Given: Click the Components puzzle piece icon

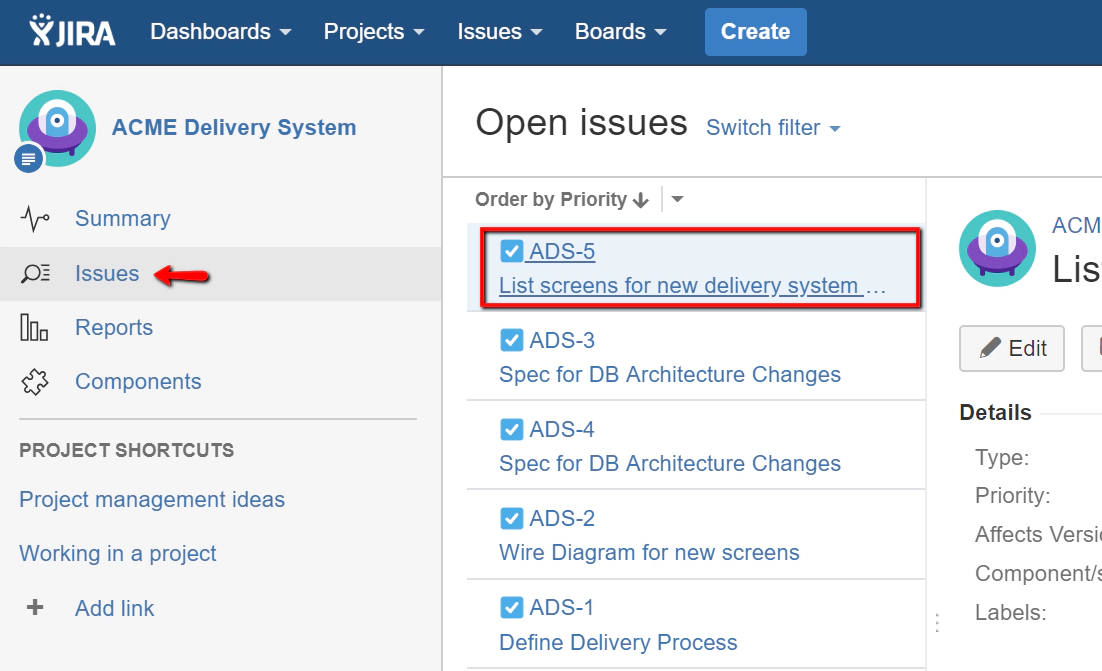Looking at the screenshot, I should (35, 382).
